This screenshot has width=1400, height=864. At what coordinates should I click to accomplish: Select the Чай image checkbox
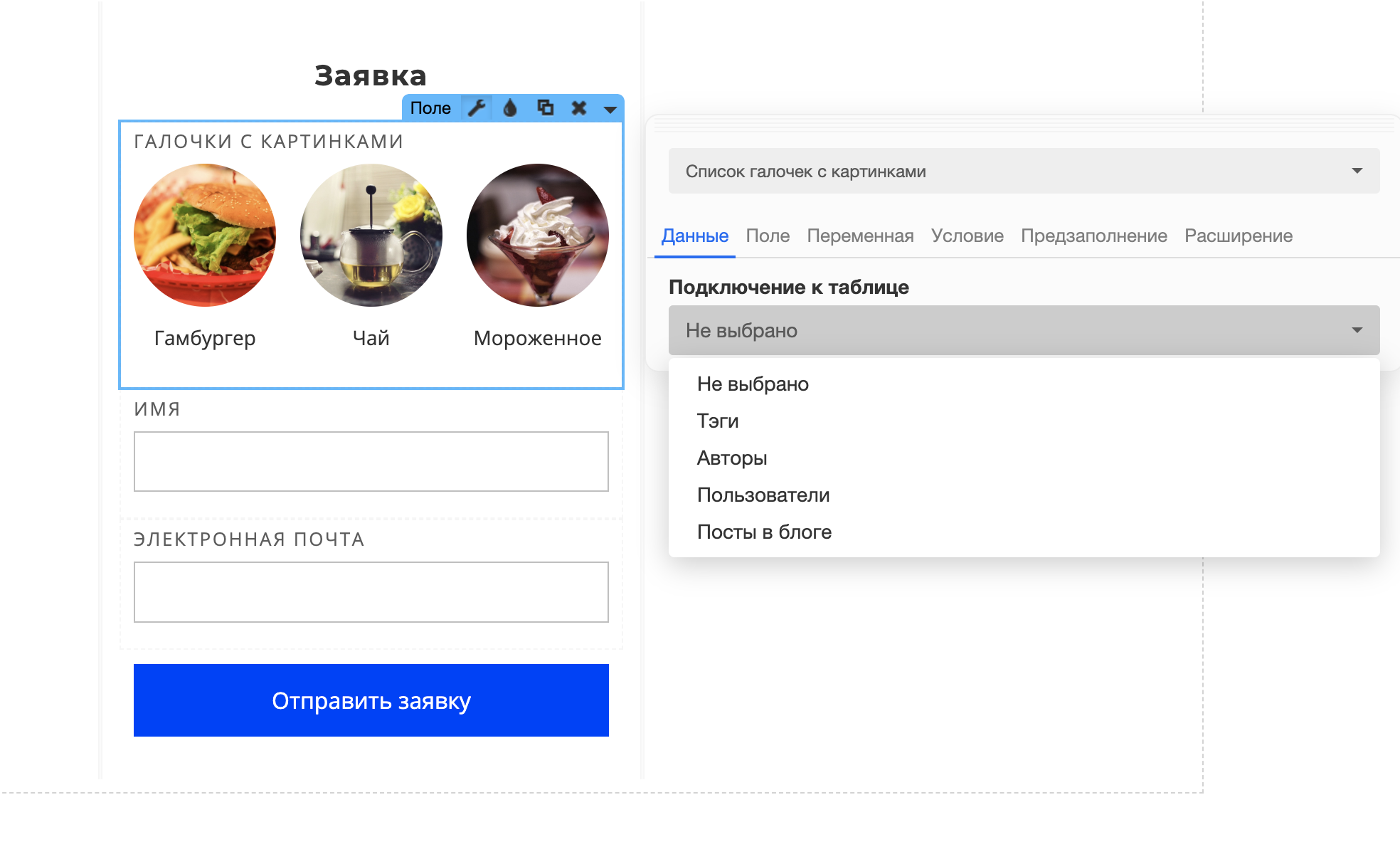(371, 236)
